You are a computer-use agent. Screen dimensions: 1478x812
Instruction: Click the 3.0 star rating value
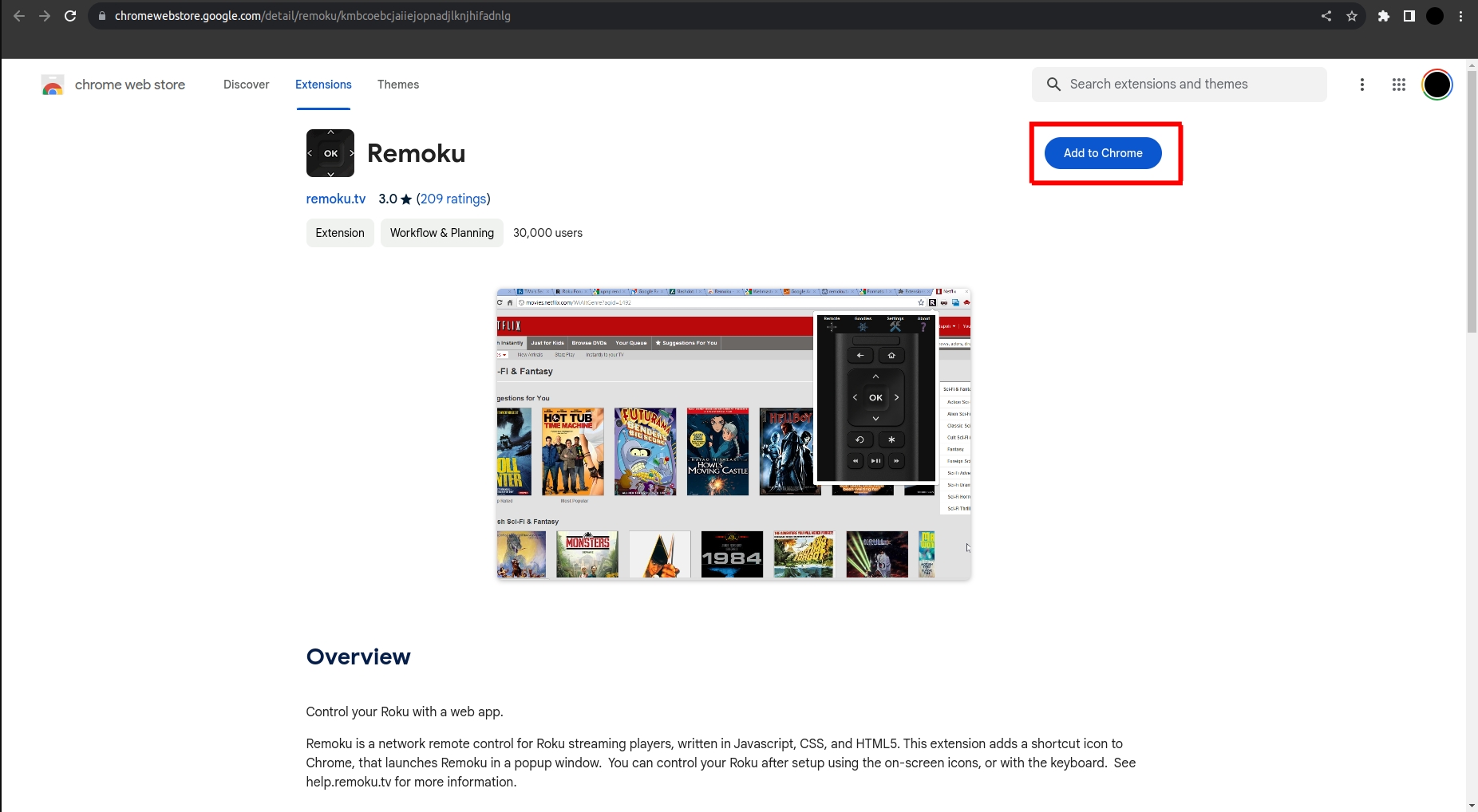(x=395, y=199)
